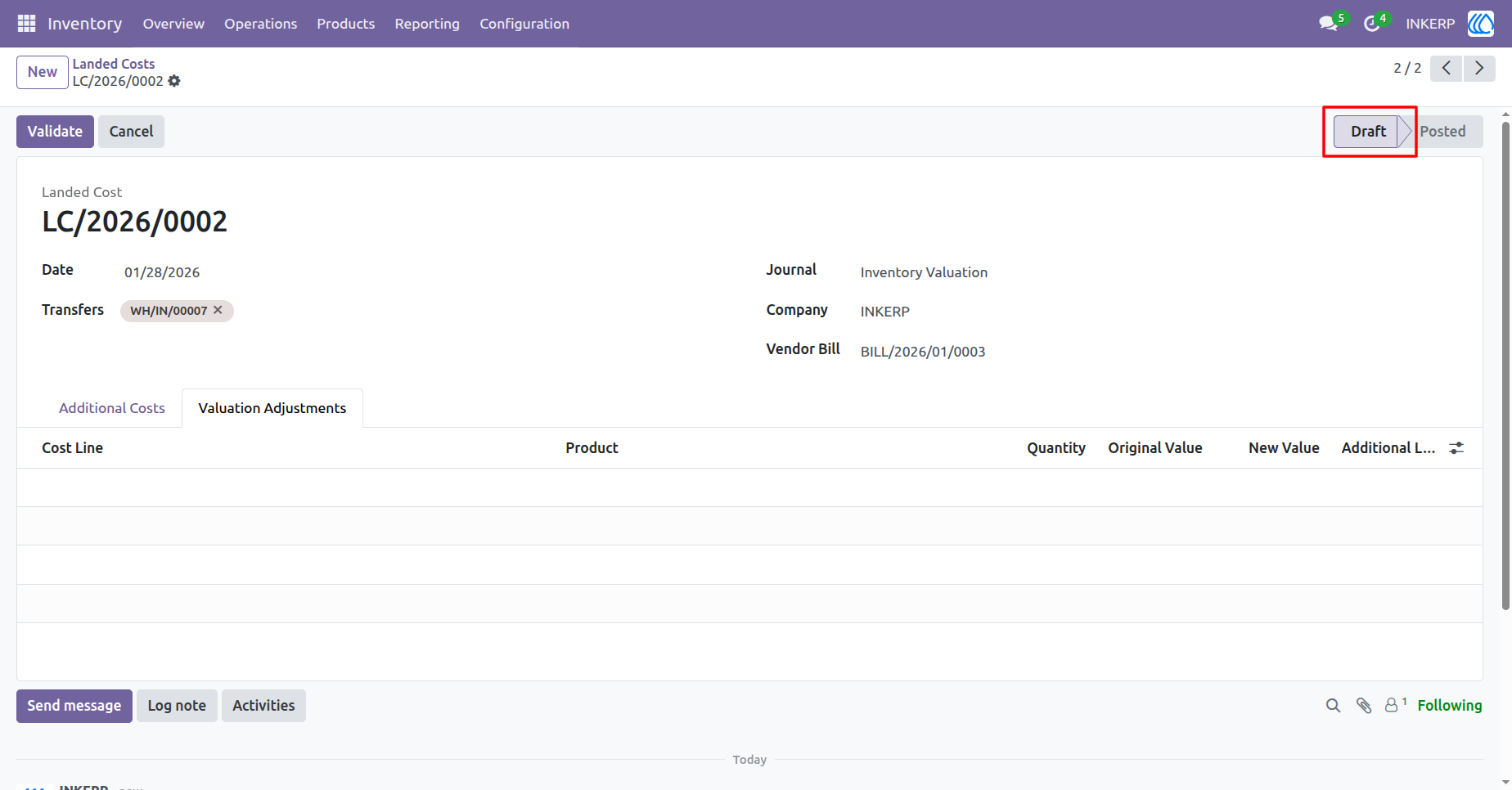Click the gear icon beside LC/2026/0002
This screenshot has height=790, width=1512.
coord(174,81)
